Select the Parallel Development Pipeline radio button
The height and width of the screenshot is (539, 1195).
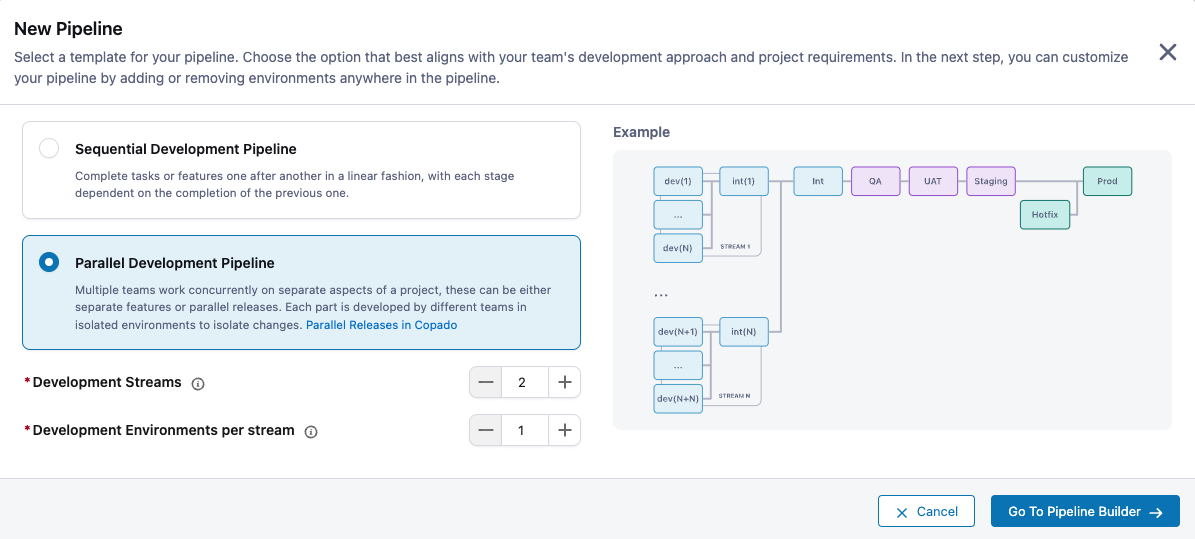point(49,262)
